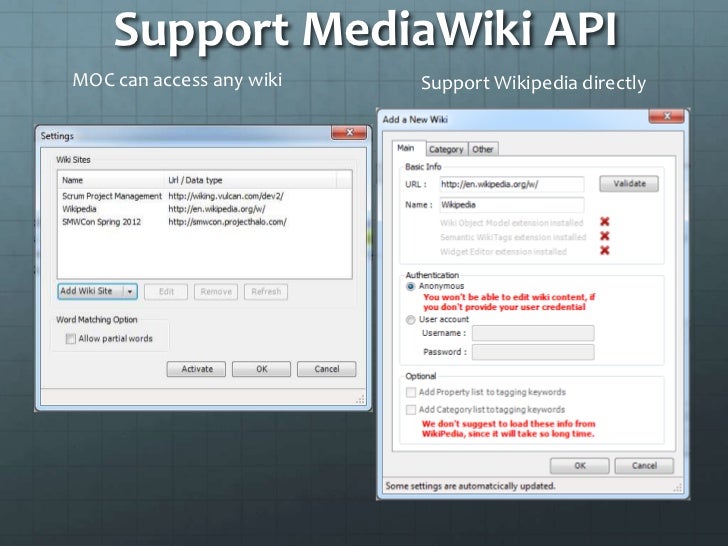728x546 pixels.
Task: Click http://en.wikipedia.org/w/ cell in Wiki Sites list
Action: point(217,209)
